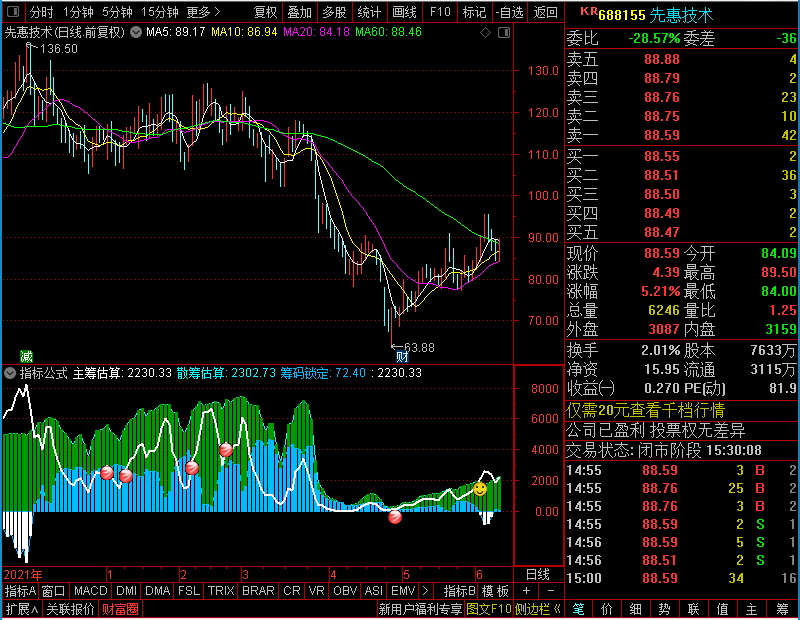
Task: Click the red ball signal below zero line
Action: pyautogui.click(x=394, y=517)
